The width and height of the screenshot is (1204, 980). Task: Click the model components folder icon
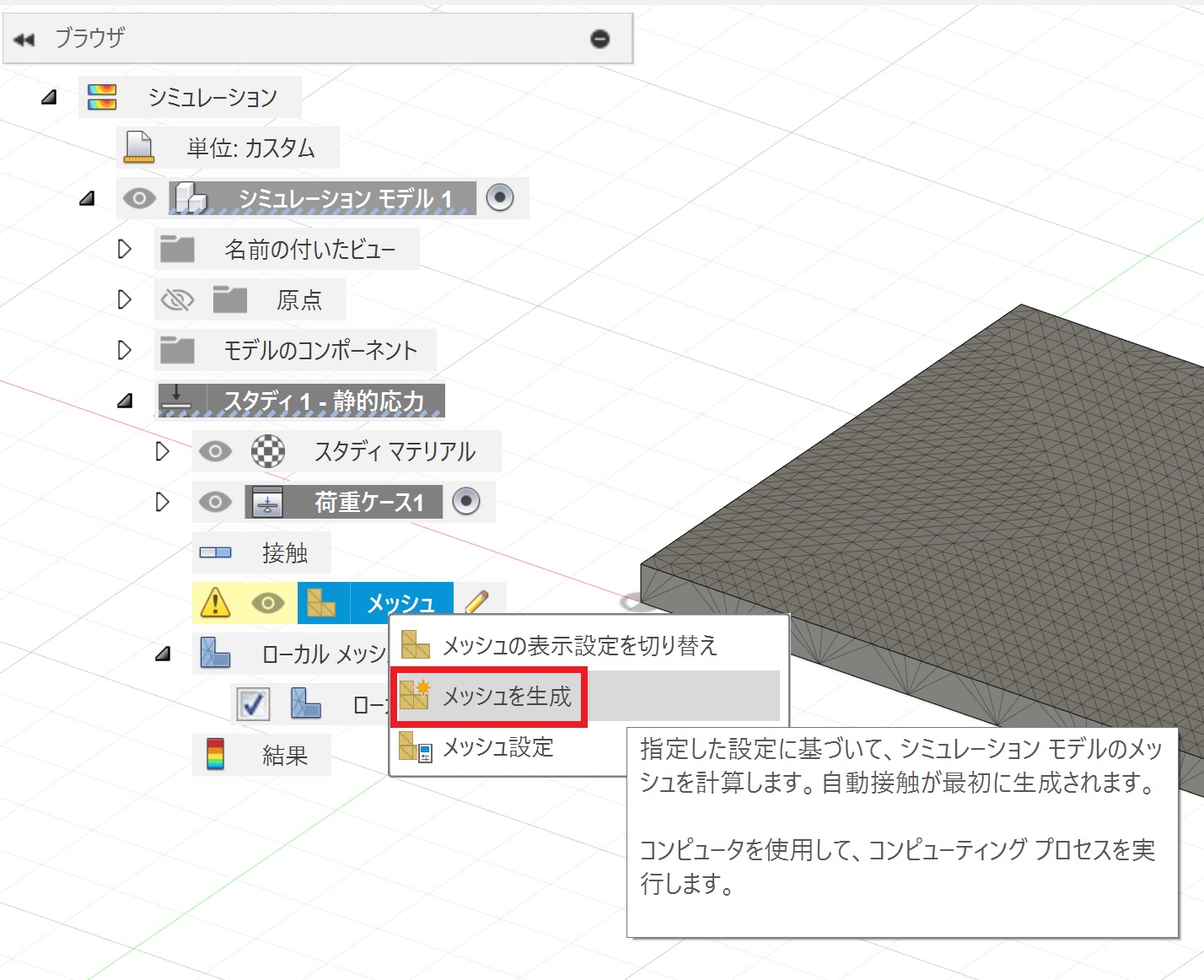[x=177, y=350]
